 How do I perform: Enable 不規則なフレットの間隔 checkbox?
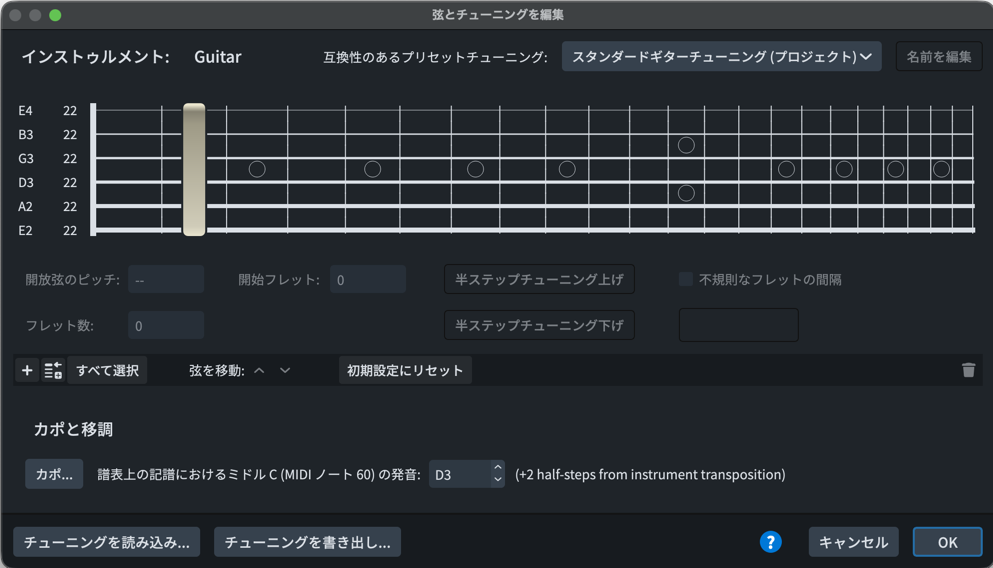click(x=686, y=280)
